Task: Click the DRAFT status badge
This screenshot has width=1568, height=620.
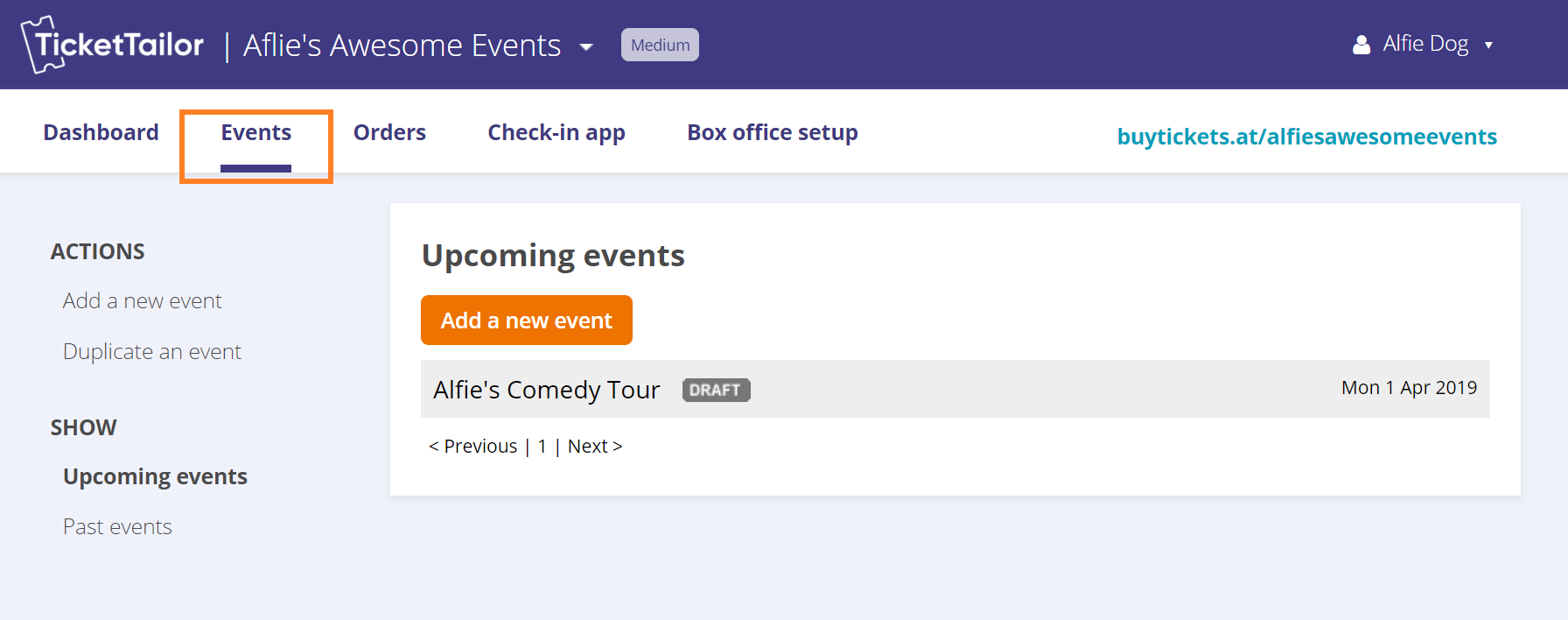Action: (x=716, y=390)
